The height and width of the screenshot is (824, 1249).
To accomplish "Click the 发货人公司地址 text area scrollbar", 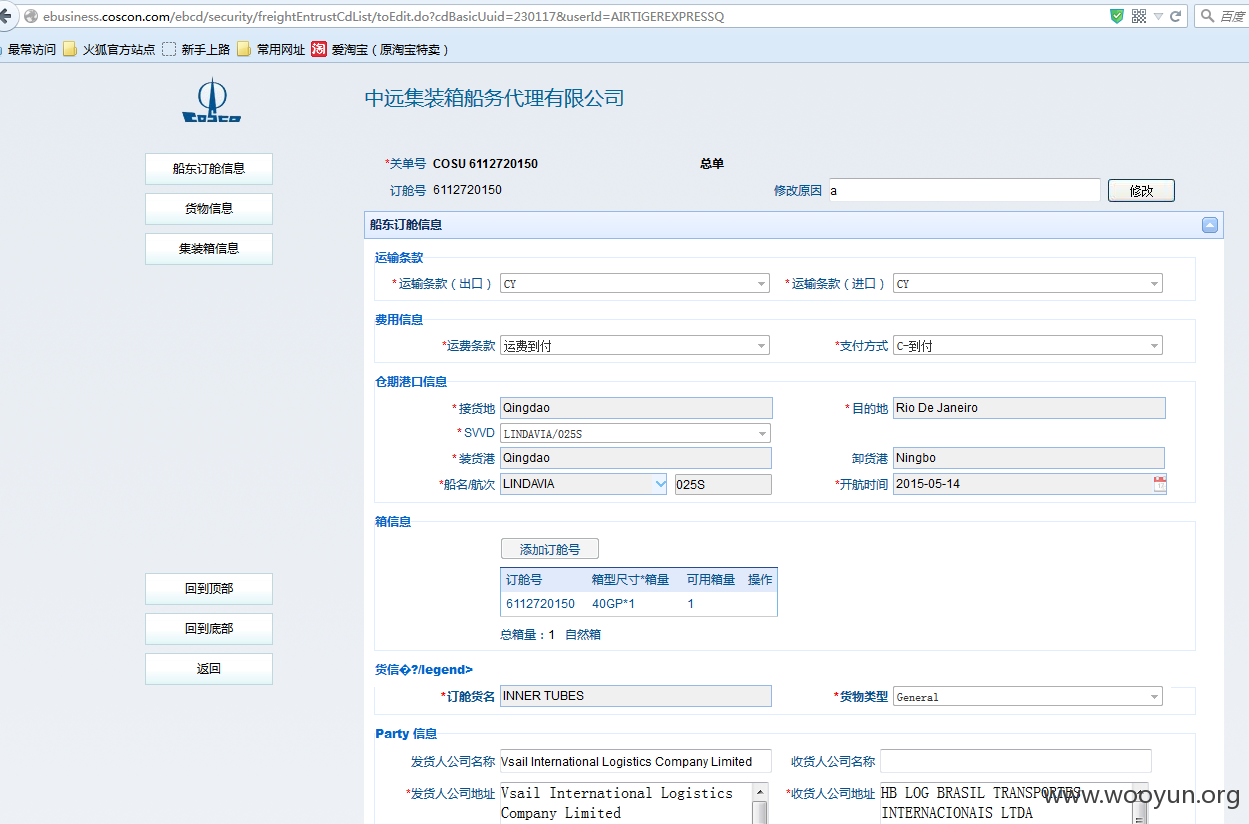I will click(760, 803).
